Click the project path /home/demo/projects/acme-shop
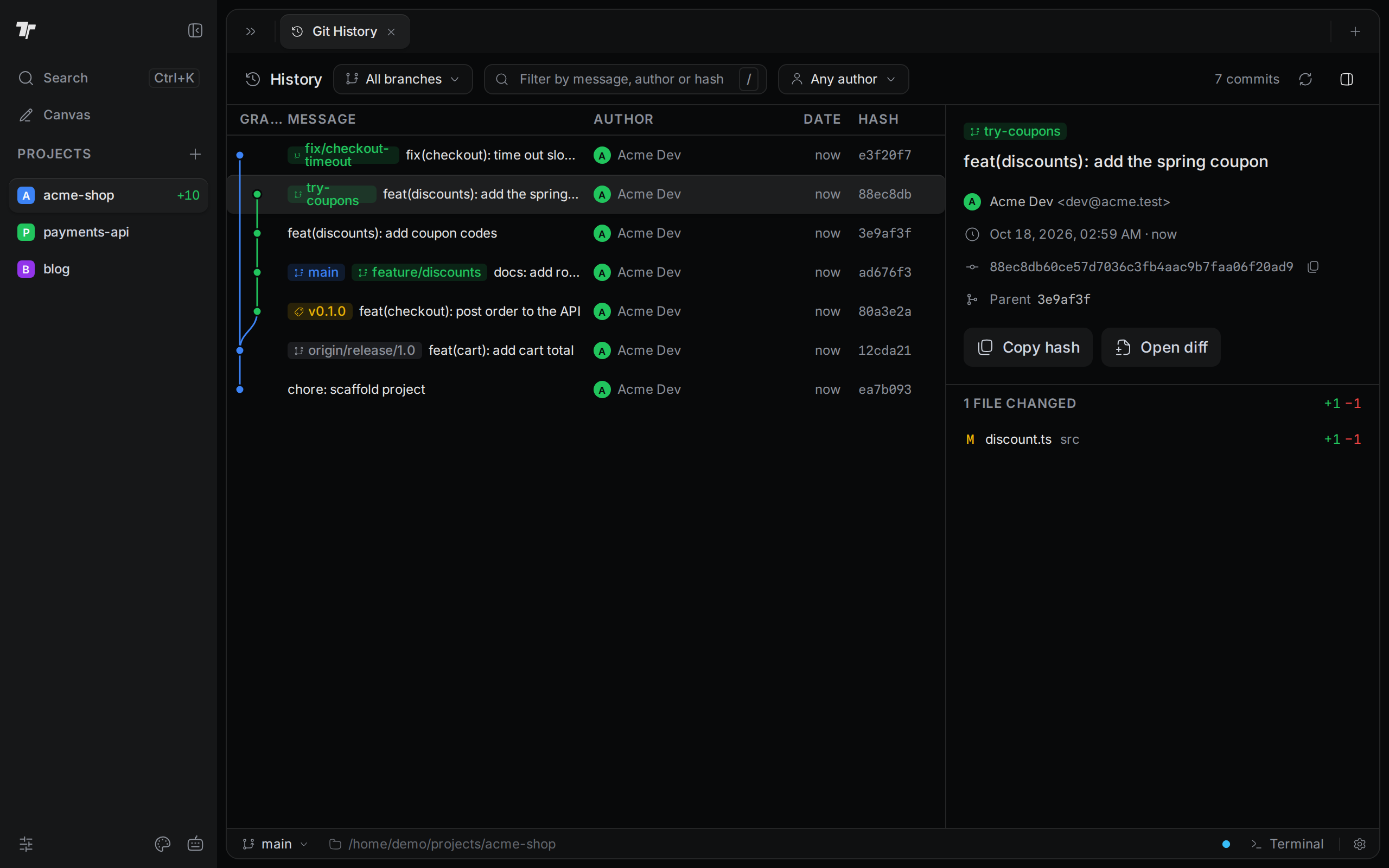 tap(442, 844)
